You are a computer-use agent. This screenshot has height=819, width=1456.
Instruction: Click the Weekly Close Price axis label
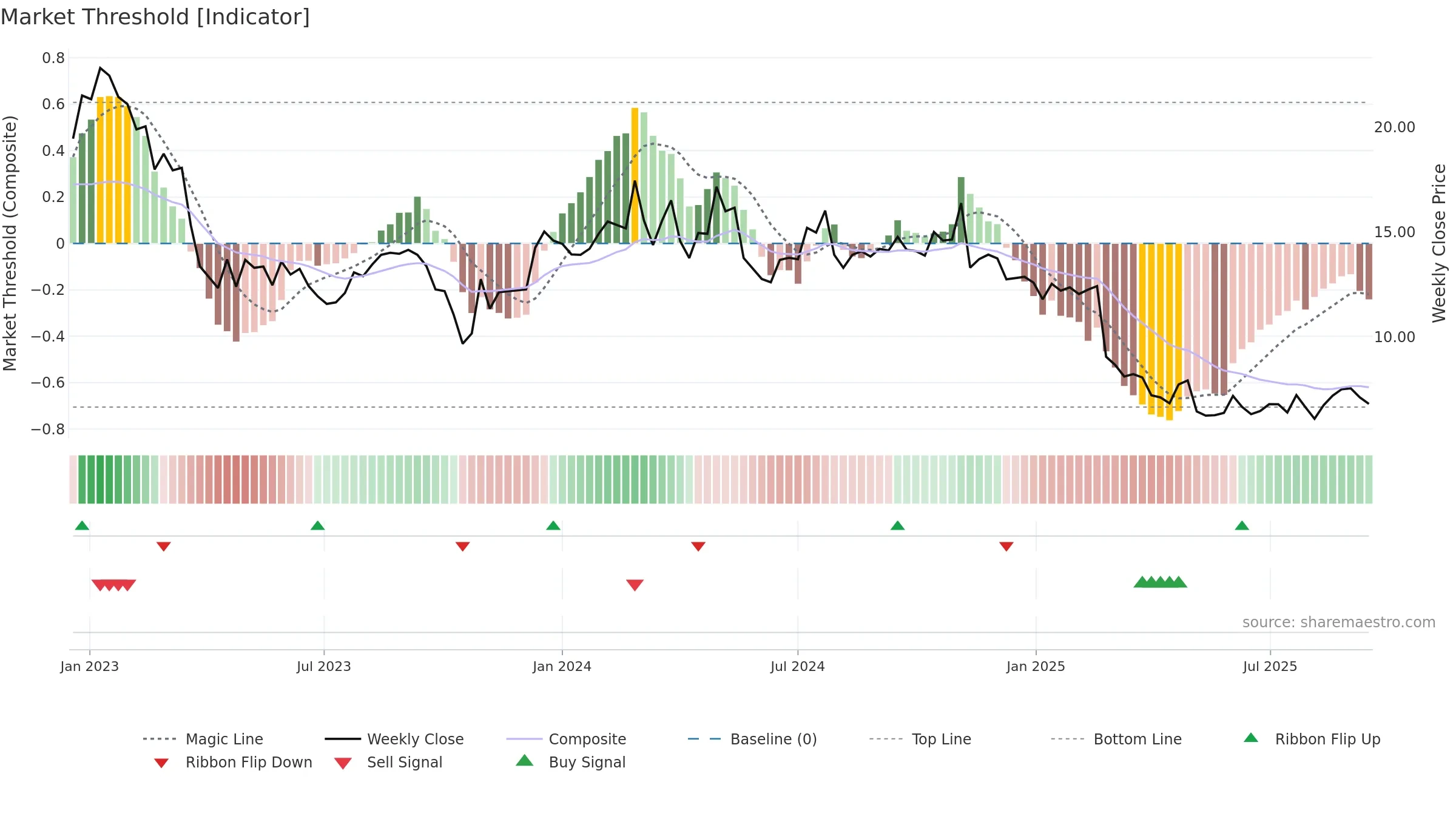(x=1439, y=243)
